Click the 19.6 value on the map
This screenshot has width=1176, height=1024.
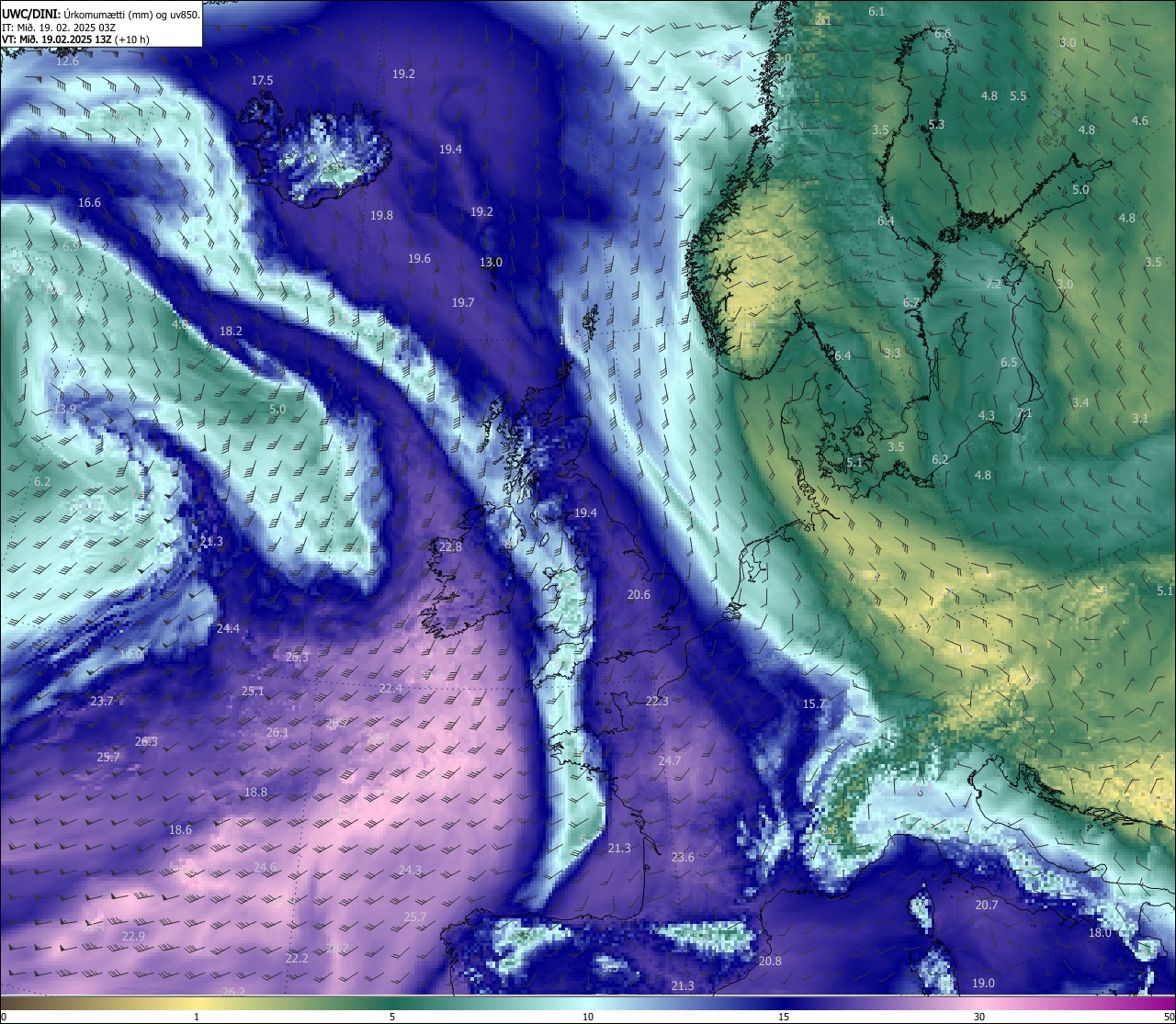(419, 259)
